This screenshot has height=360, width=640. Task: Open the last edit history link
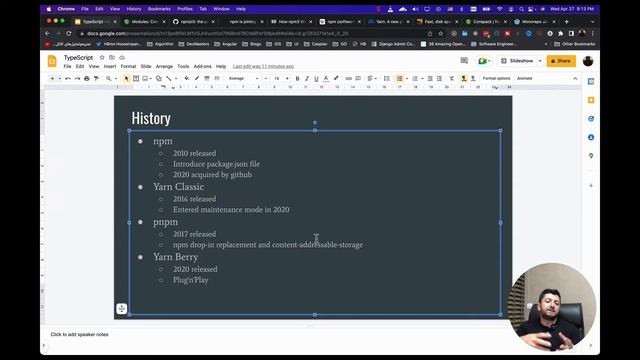click(263, 66)
